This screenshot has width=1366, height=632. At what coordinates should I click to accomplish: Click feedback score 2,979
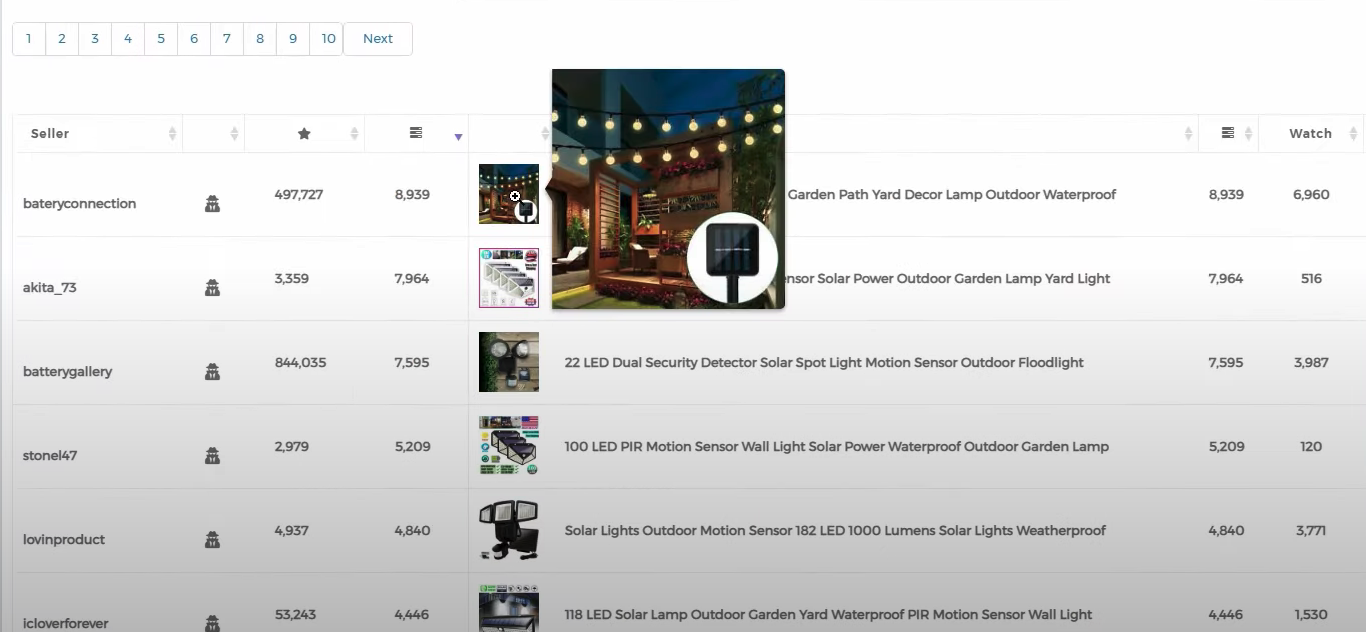[x=292, y=447]
